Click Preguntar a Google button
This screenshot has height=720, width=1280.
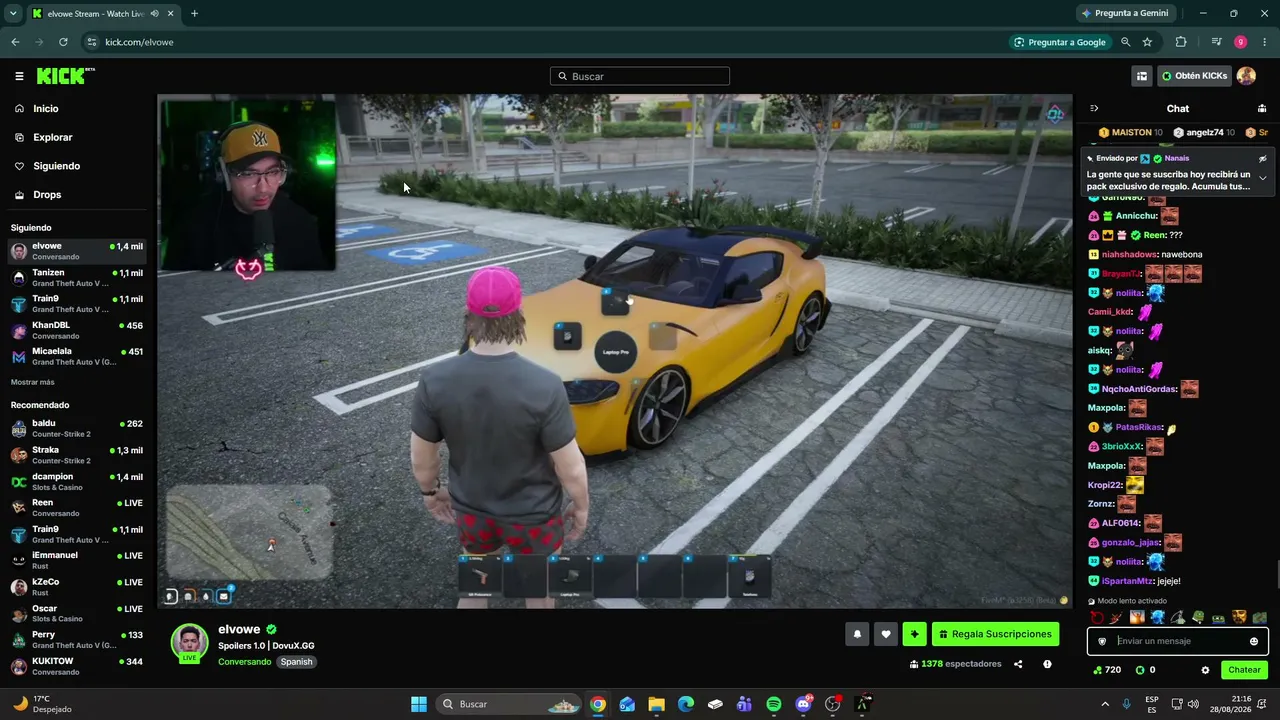(x=1060, y=42)
